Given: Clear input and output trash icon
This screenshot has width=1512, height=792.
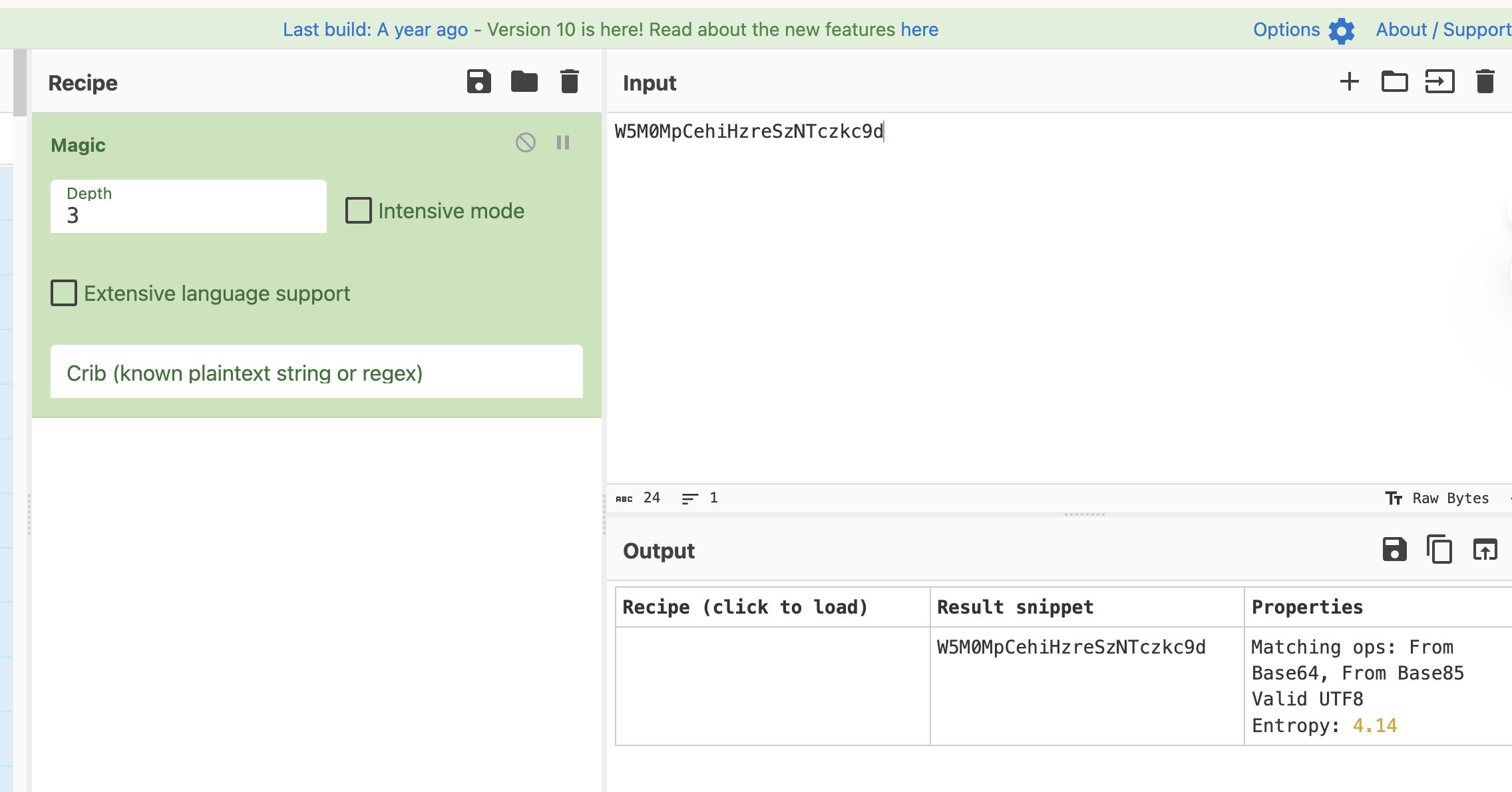Looking at the screenshot, I should 1485,82.
